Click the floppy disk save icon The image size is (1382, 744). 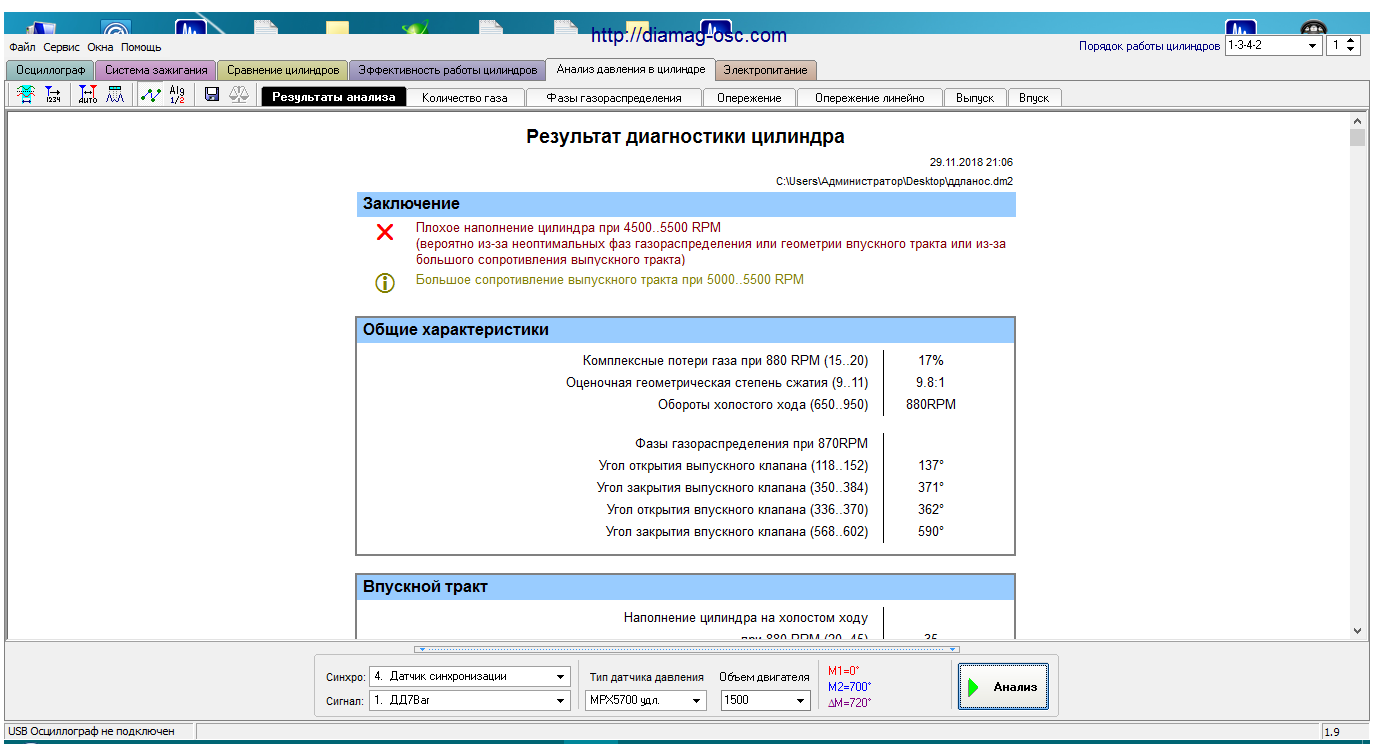(x=212, y=95)
